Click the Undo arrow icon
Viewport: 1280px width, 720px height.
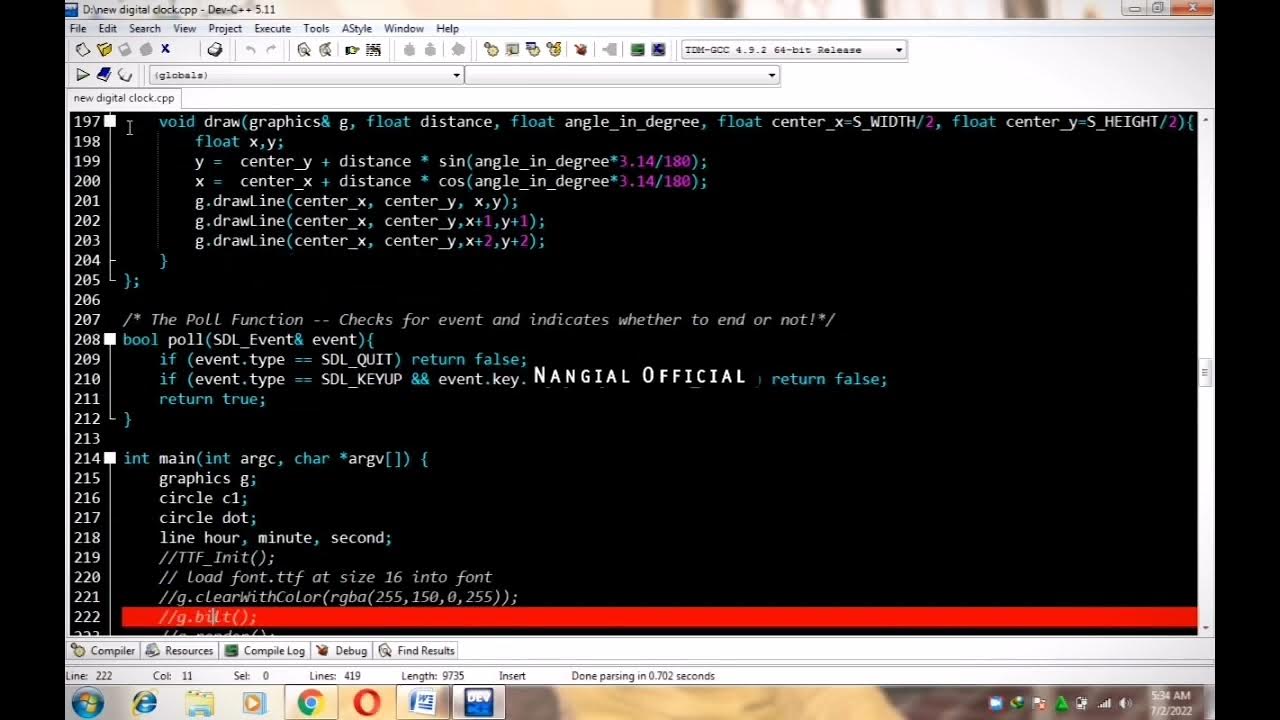click(250, 49)
